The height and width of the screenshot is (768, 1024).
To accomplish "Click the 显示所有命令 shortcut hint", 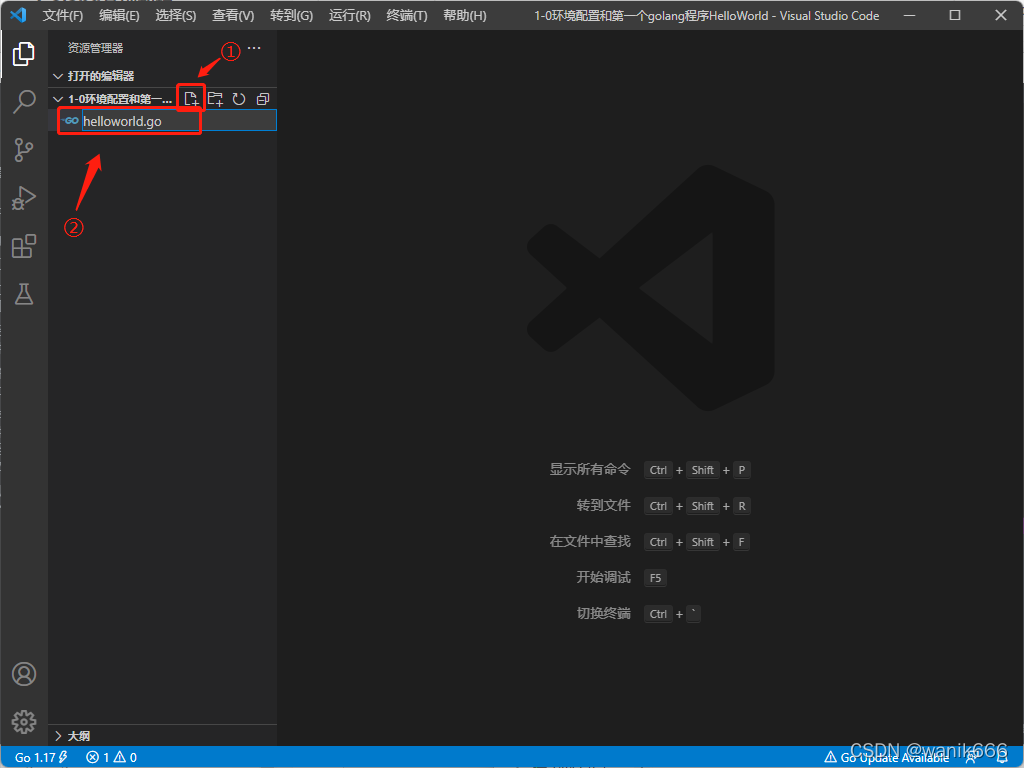I will tap(650, 470).
